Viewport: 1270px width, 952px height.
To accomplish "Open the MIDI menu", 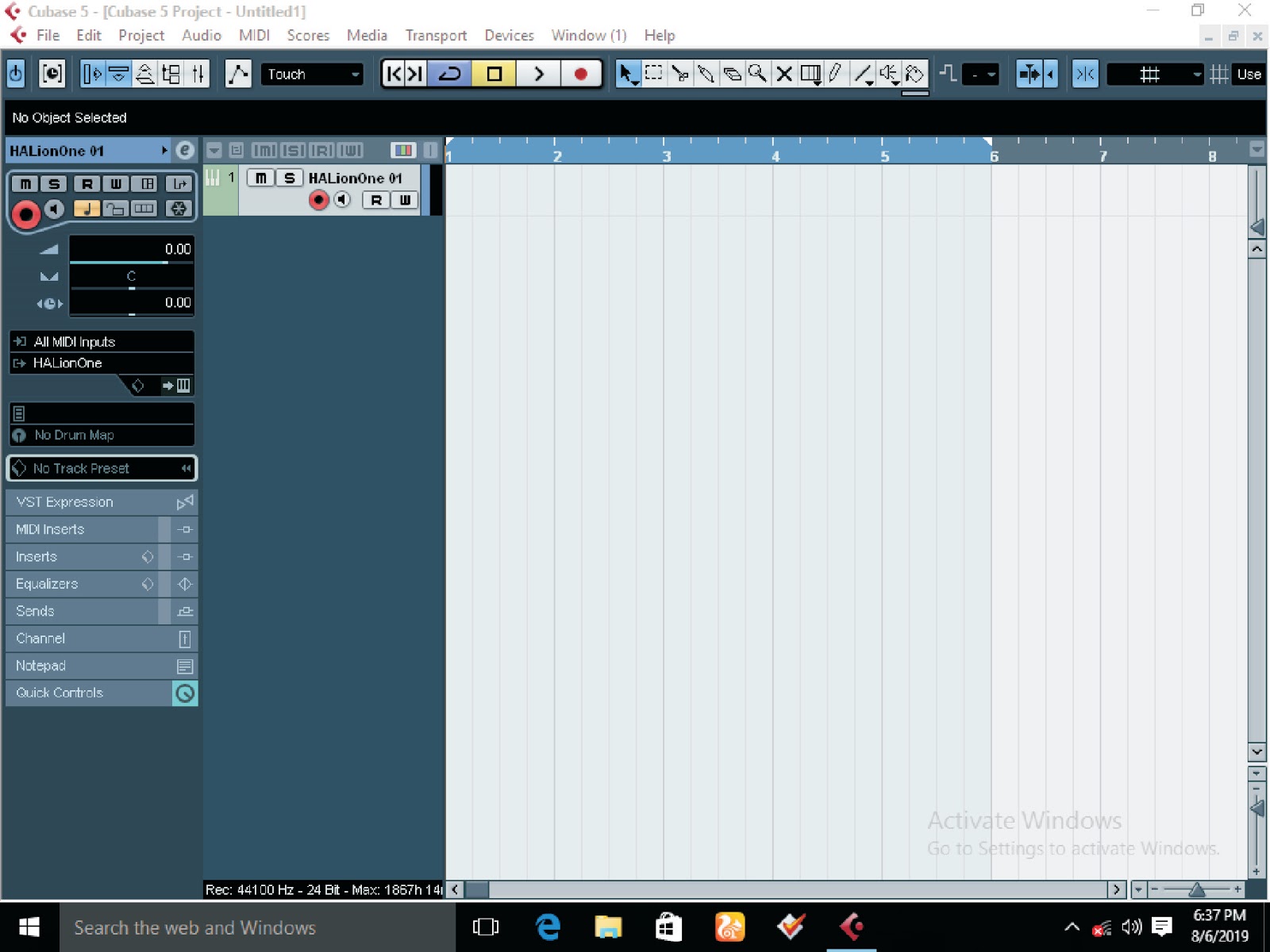I will pyautogui.click(x=254, y=36).
